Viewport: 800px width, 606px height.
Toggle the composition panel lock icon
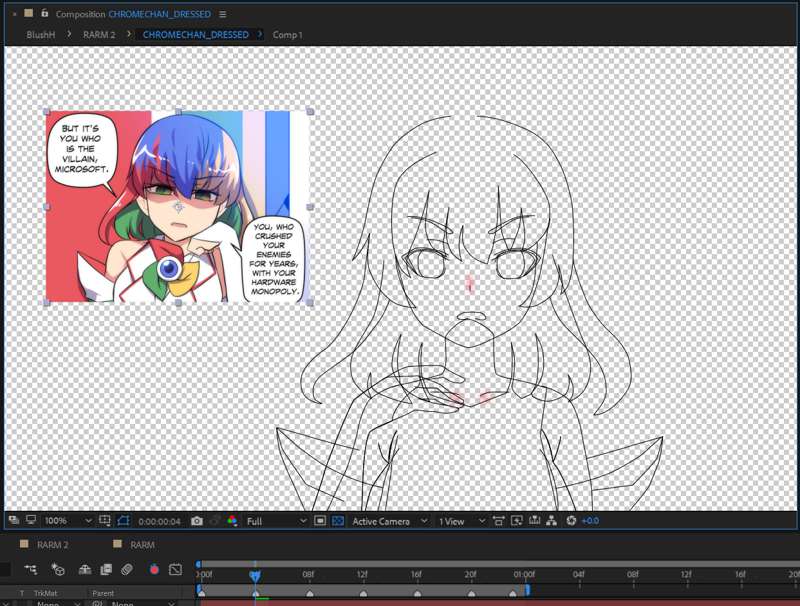(45, 14)
